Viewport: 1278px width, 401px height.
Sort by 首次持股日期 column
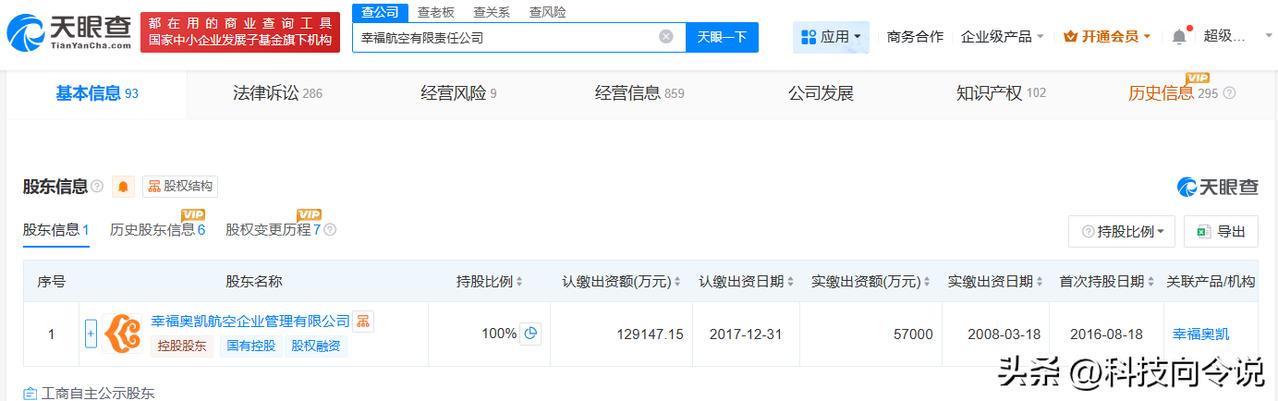point(1150,282)
